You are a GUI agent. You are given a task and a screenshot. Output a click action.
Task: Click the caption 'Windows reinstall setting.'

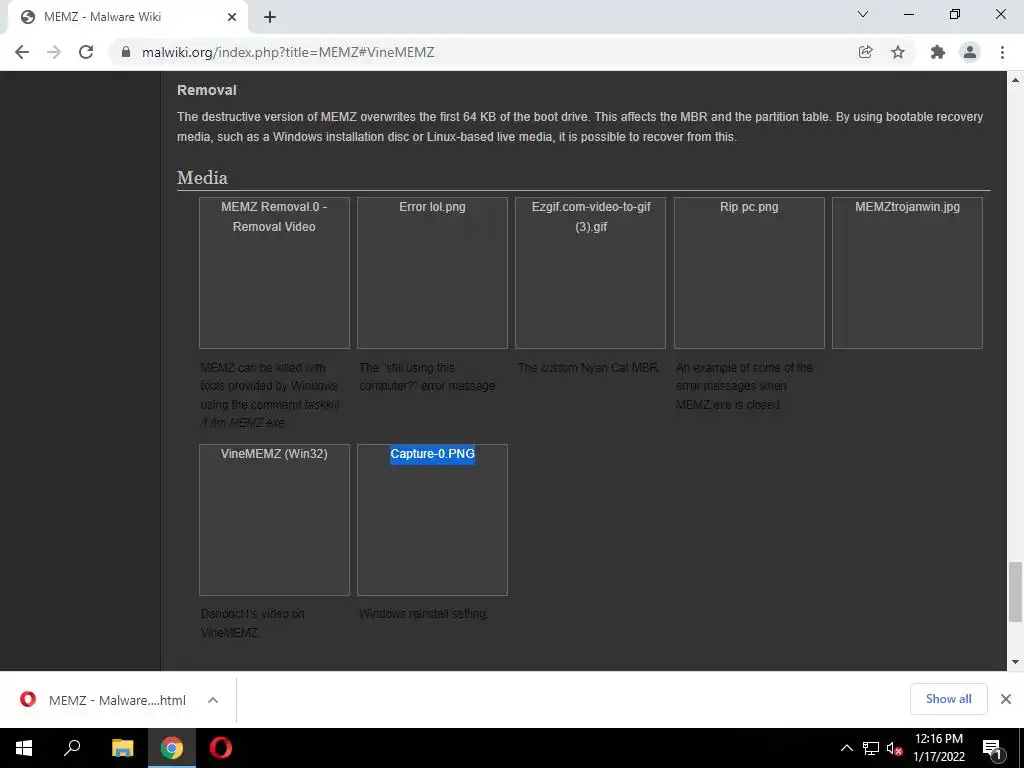[424, 614]
